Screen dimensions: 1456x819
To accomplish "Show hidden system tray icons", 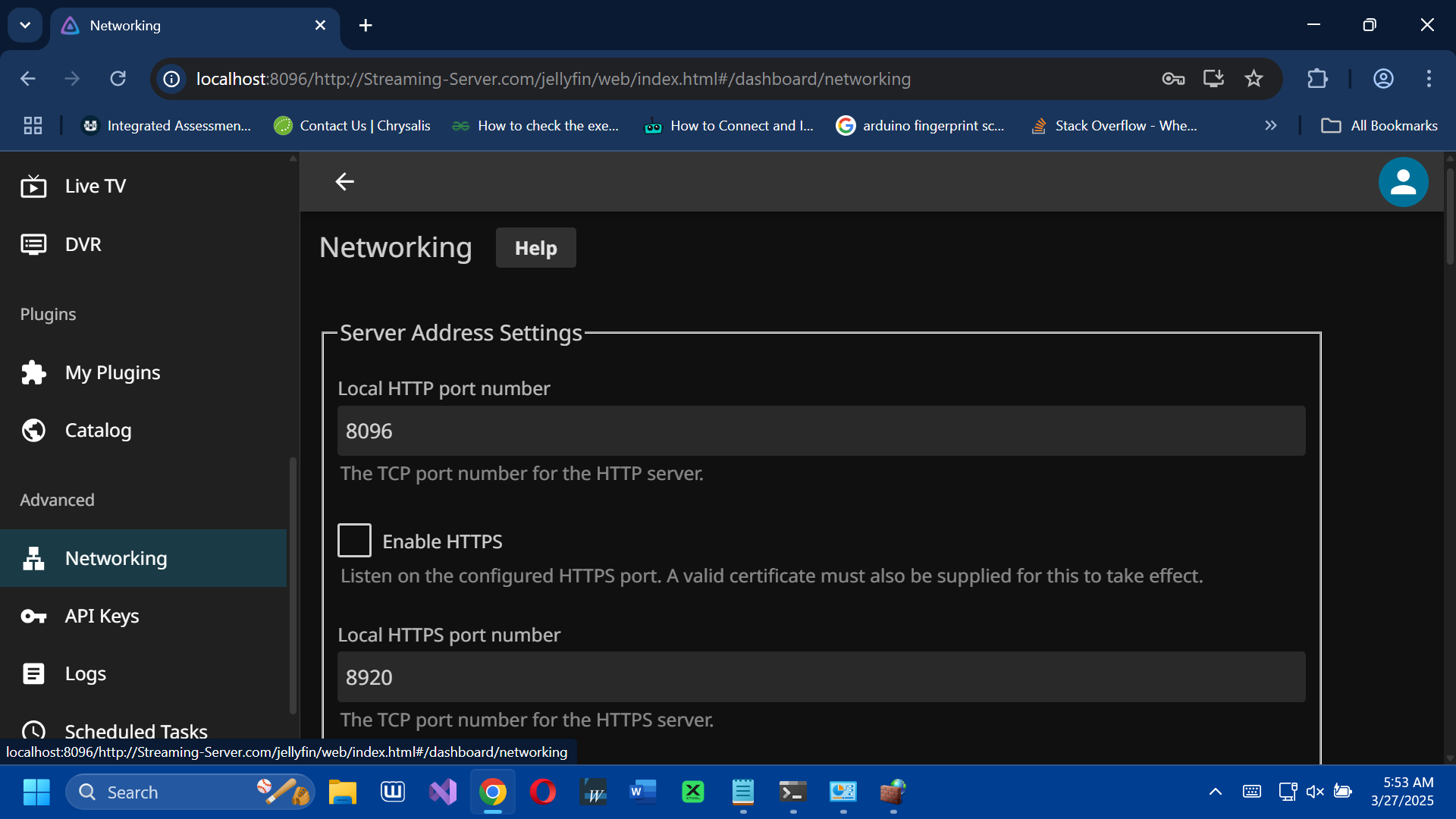I will pos(1215,792).
